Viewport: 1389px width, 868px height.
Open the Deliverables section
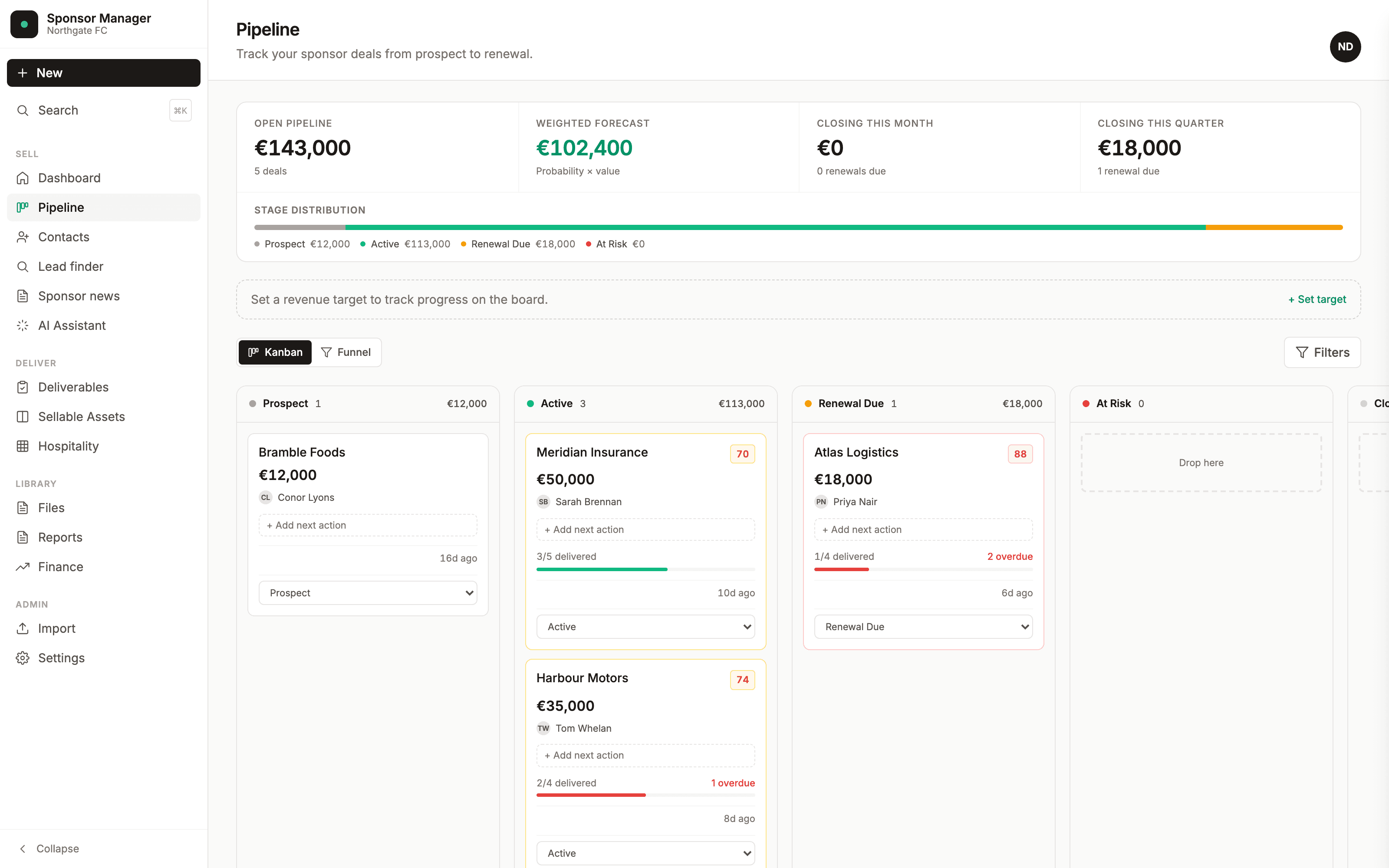[104, 387]
